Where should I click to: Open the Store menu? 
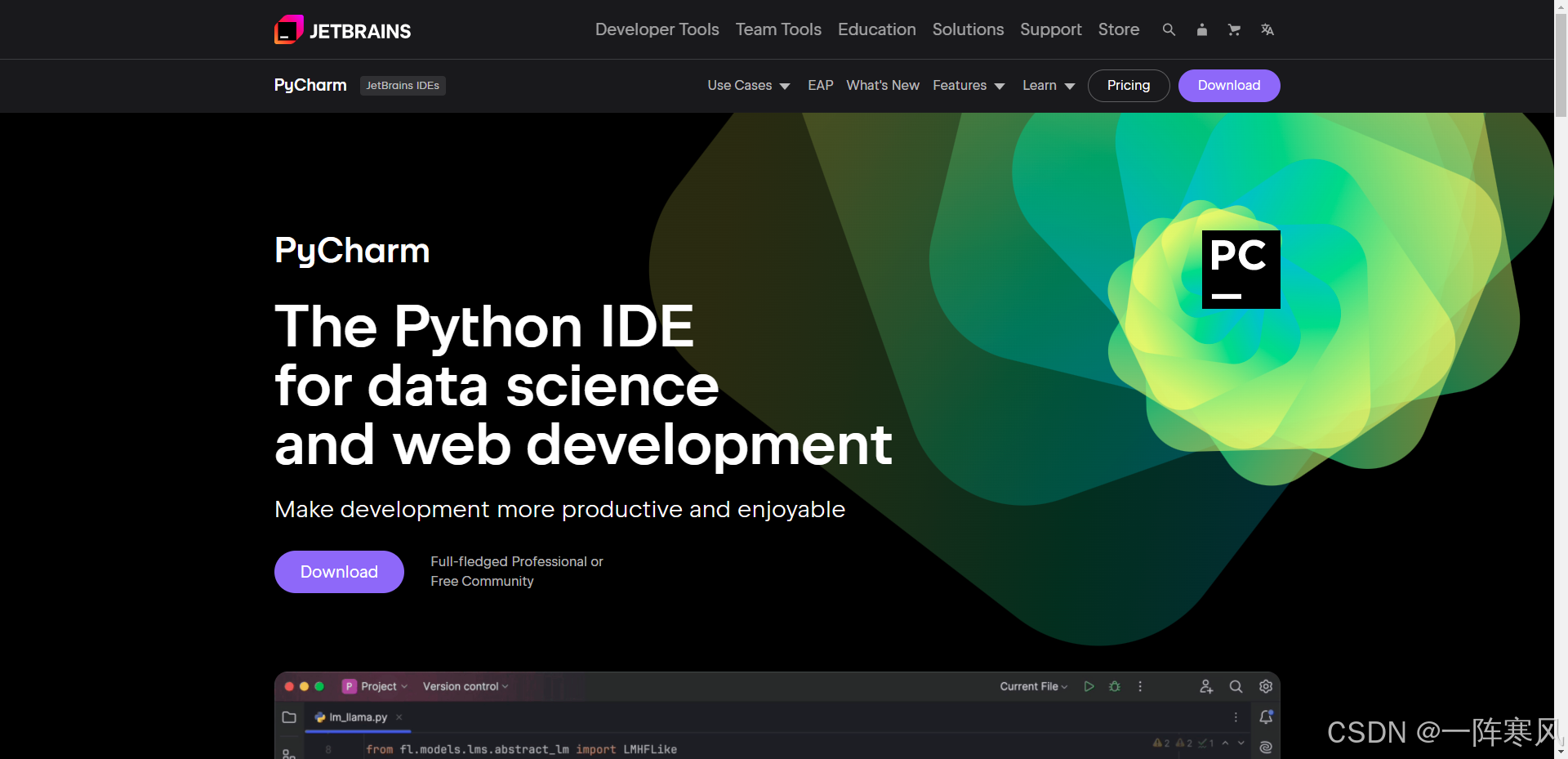[x=1119, y=29]
